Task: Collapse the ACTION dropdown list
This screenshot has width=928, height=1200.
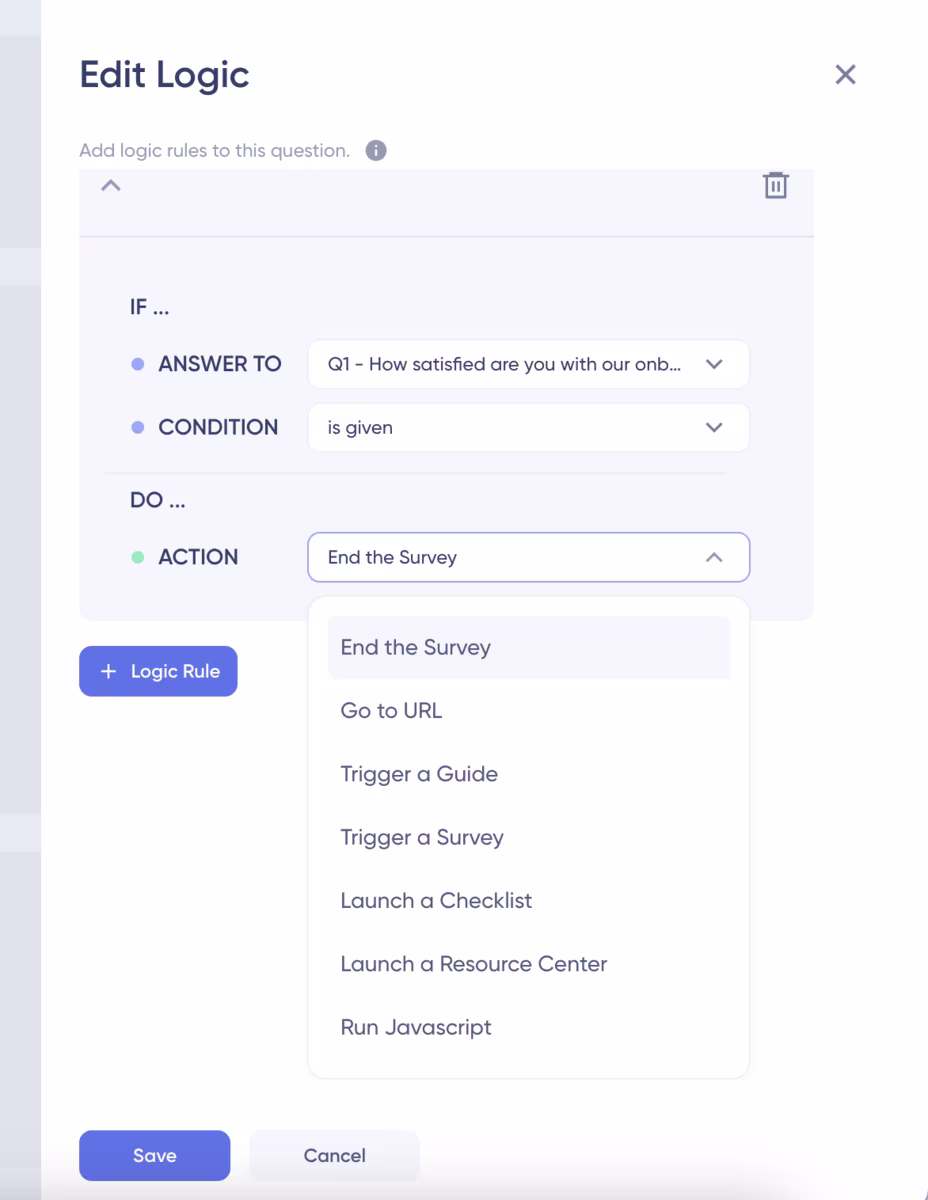Action: [x=714, y=557]
